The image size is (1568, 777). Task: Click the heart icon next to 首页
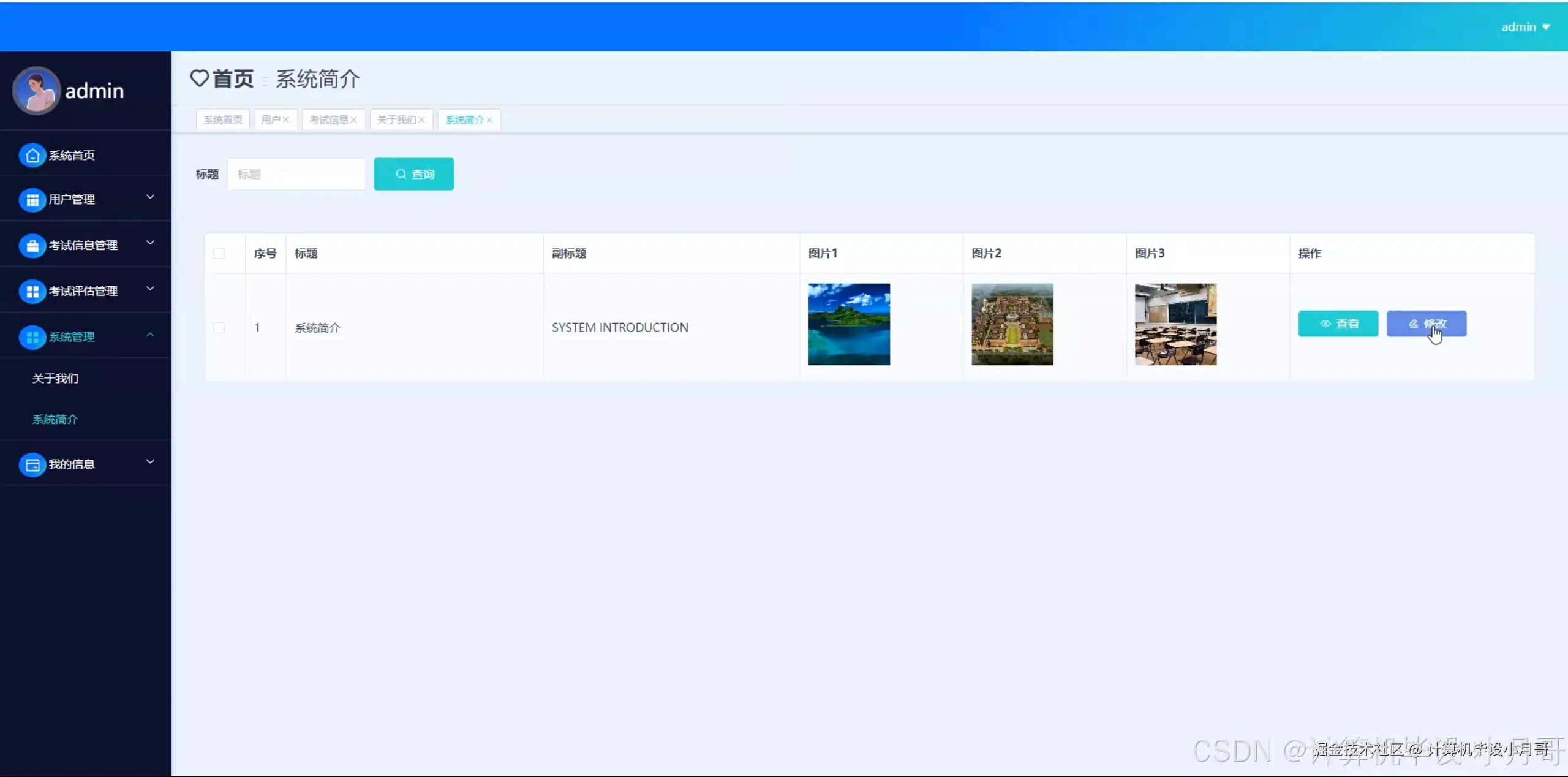[199, 78]
